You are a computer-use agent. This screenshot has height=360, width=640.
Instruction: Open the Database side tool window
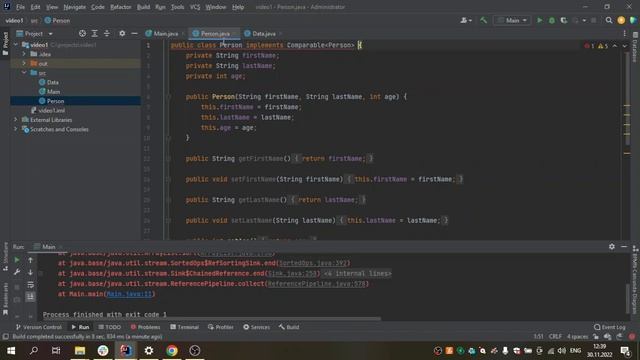pyautogui.click(x=635, y=48)
